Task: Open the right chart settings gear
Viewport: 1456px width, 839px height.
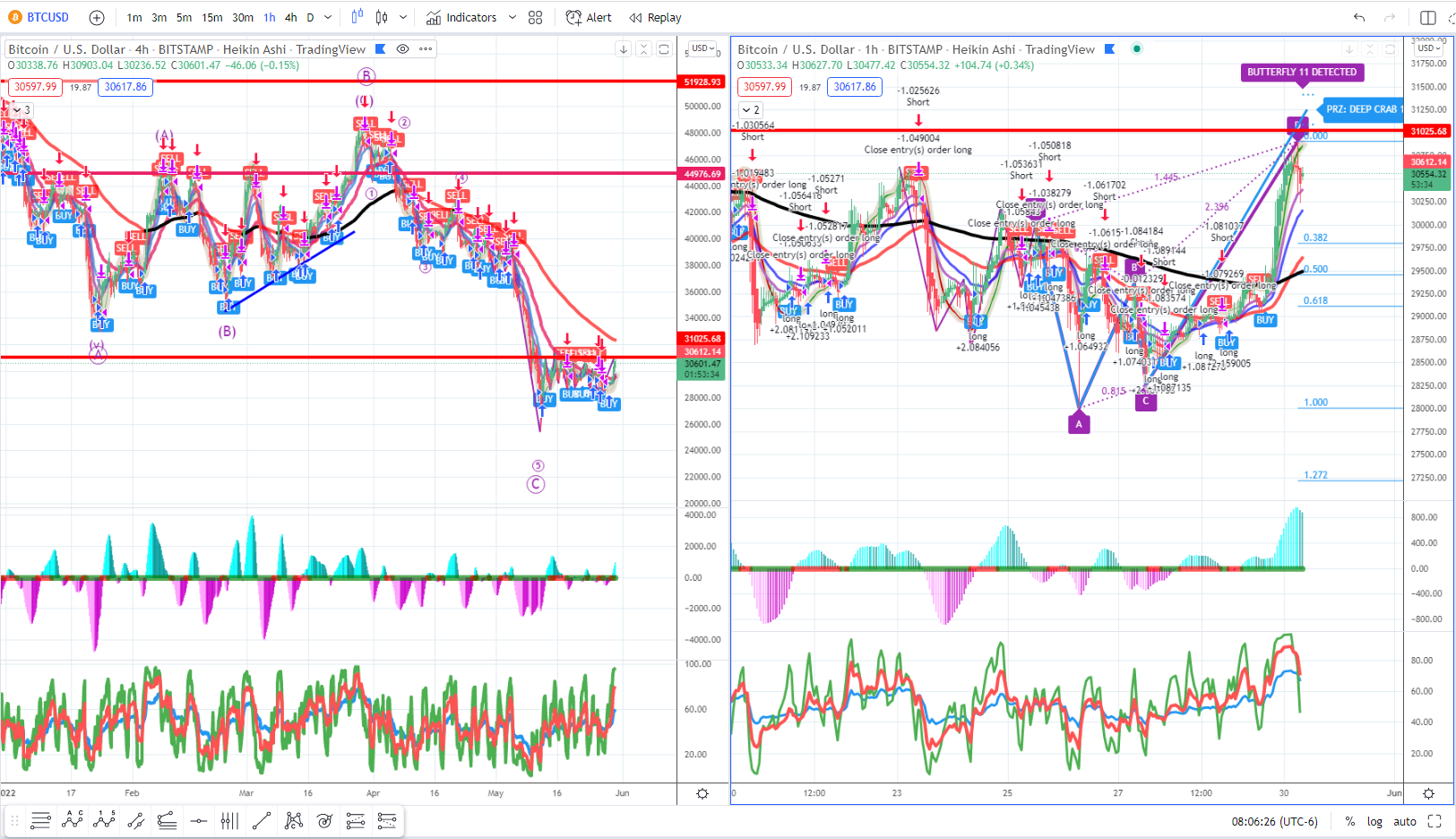Action: [x=1429, y=794]
